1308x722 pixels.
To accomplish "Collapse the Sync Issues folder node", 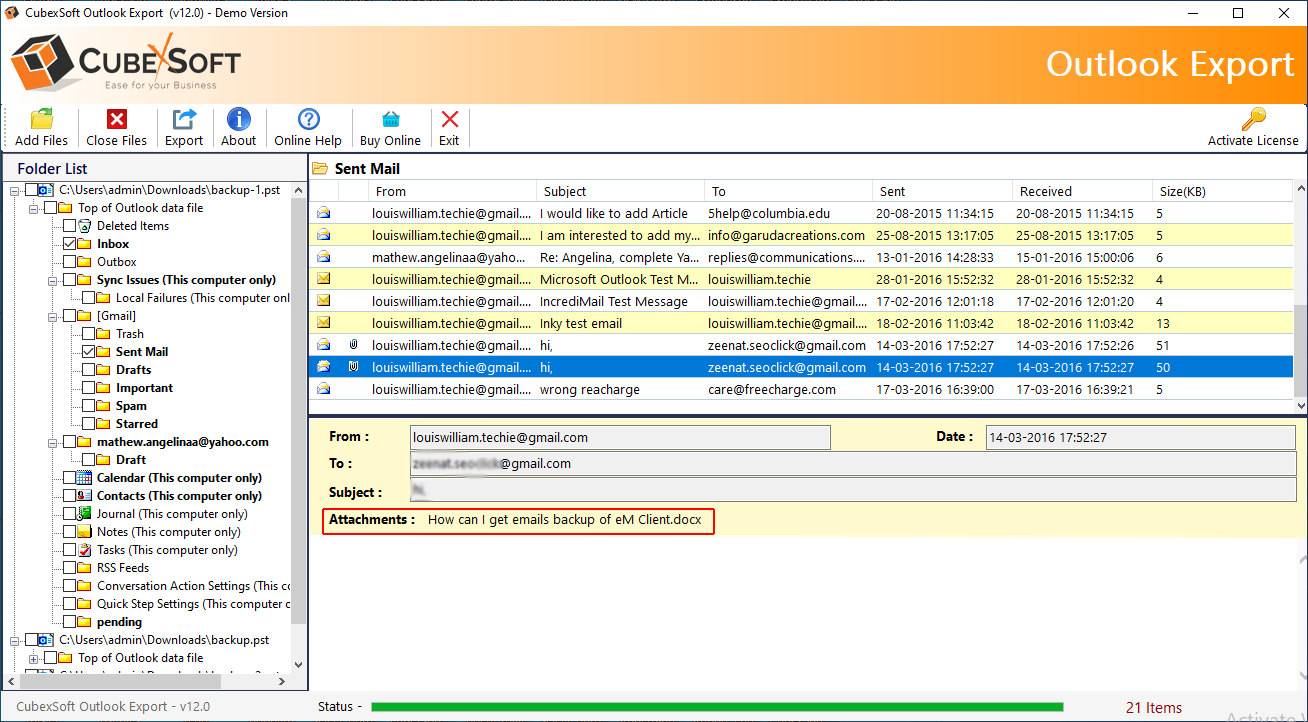I will point(53,280).
